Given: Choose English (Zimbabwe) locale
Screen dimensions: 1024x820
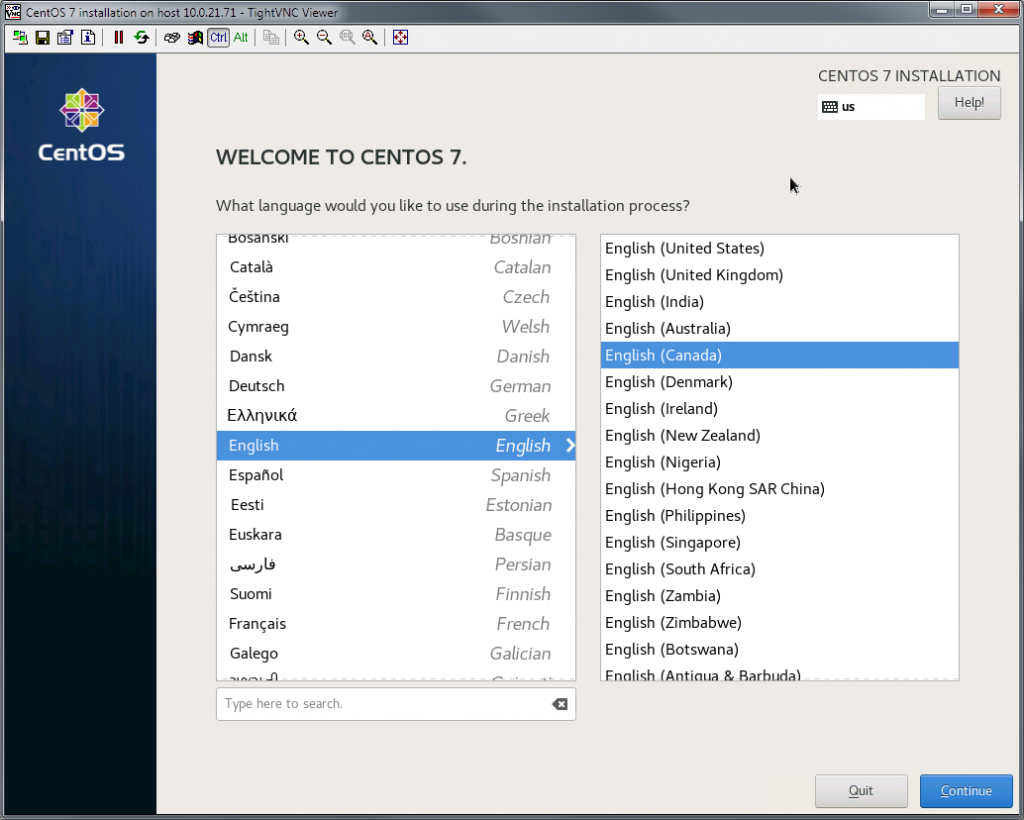Looking at the screenshot, I should tap(780, 623).
